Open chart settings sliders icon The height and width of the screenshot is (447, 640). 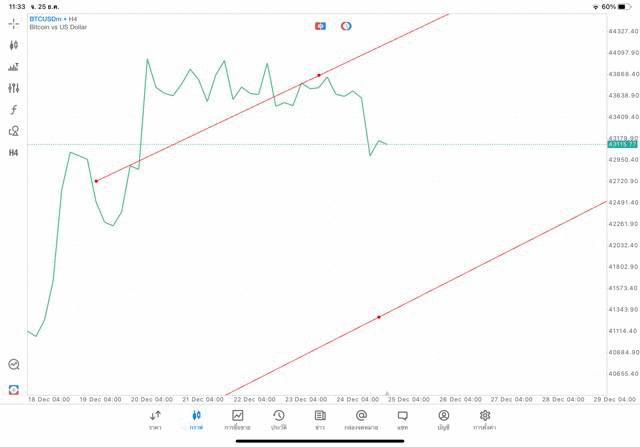pyautogui.click(x=14, y=88)
